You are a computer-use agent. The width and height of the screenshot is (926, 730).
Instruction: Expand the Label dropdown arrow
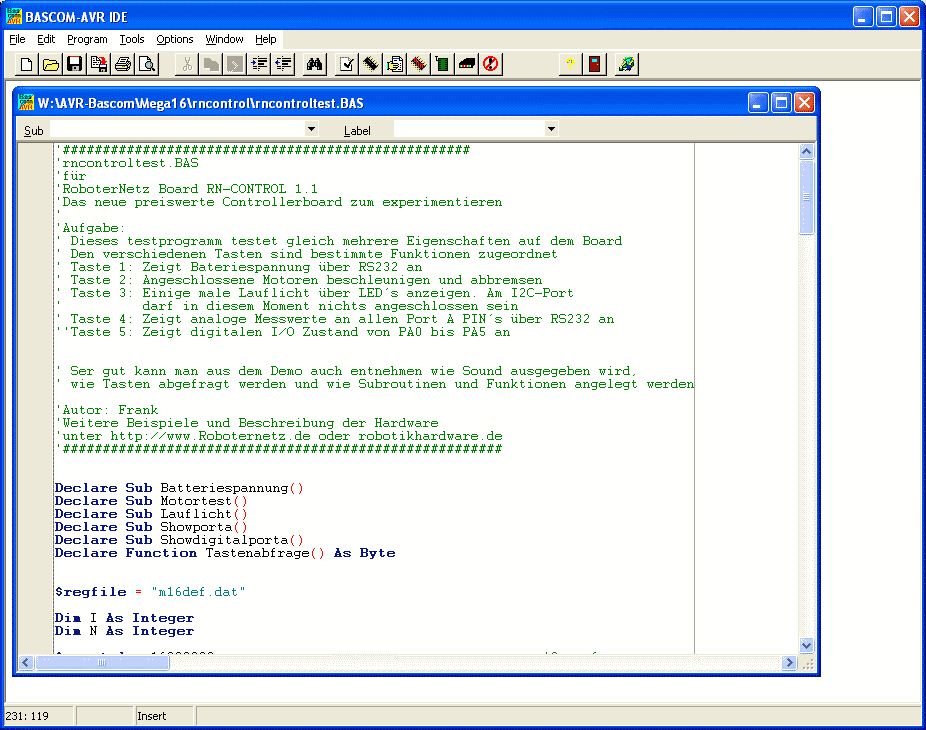pyautogui.click(x=551, y=129)
